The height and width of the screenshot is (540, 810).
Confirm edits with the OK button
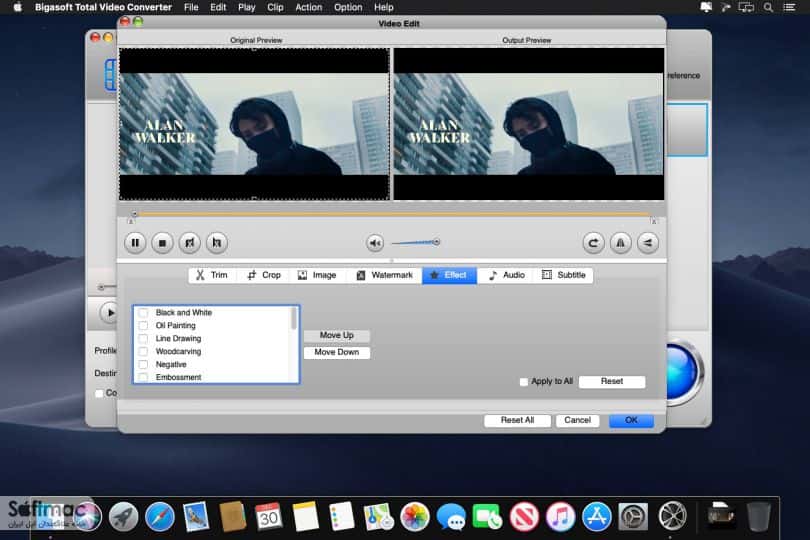coord(631,421)
